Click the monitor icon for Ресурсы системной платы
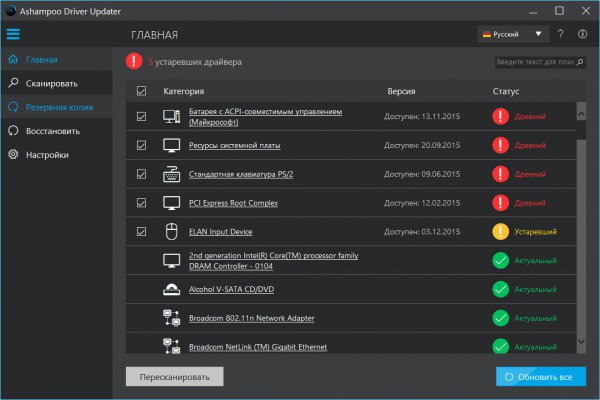 (x=171, y=145)
